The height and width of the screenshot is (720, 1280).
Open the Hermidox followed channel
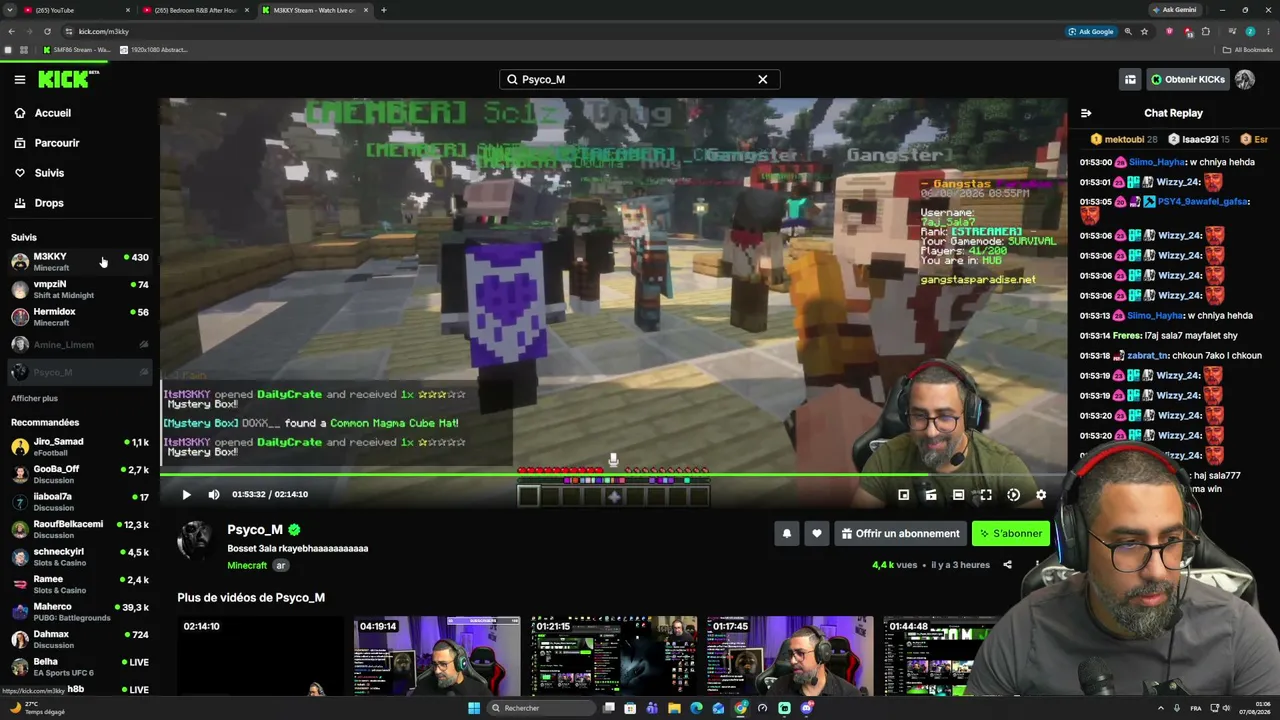coord(80,317)
